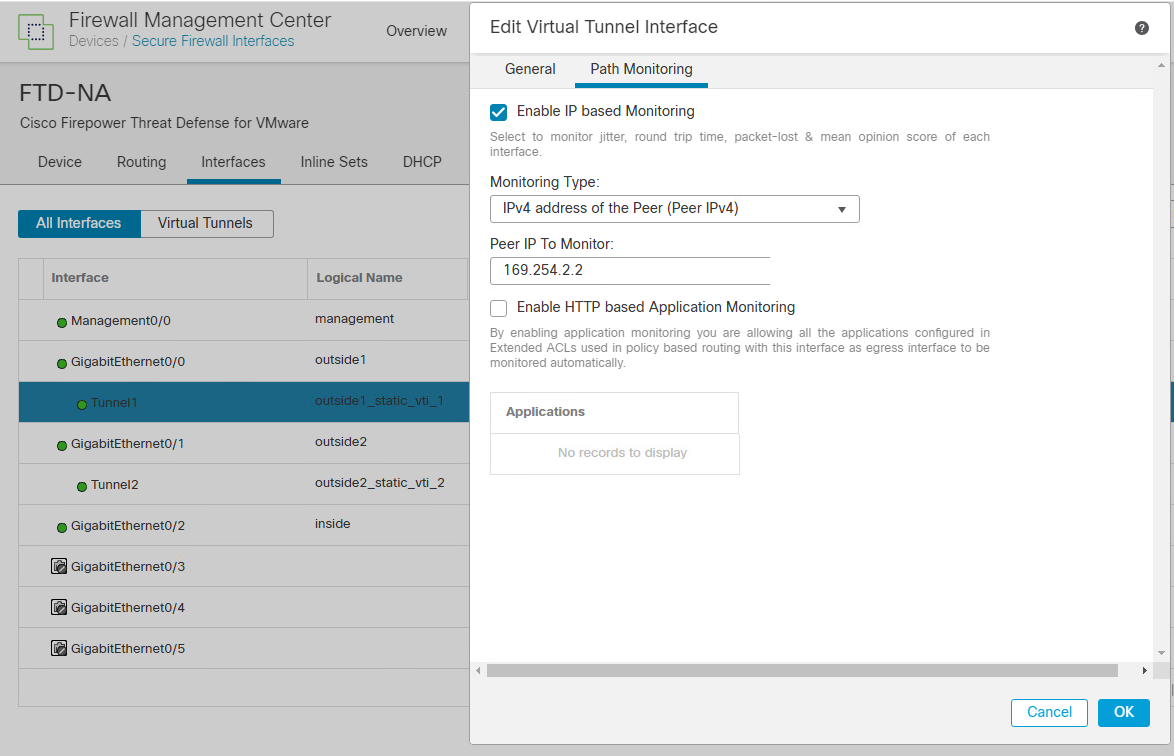Click logical name 'outside1'
1174x756 pixels.
click(x=341, y=360)
